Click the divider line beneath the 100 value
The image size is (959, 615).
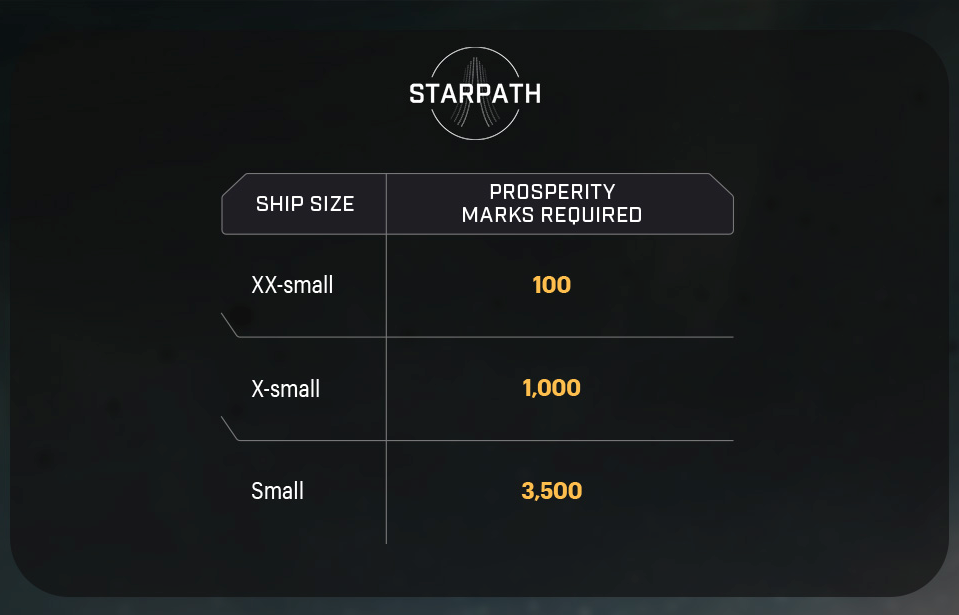552,337
